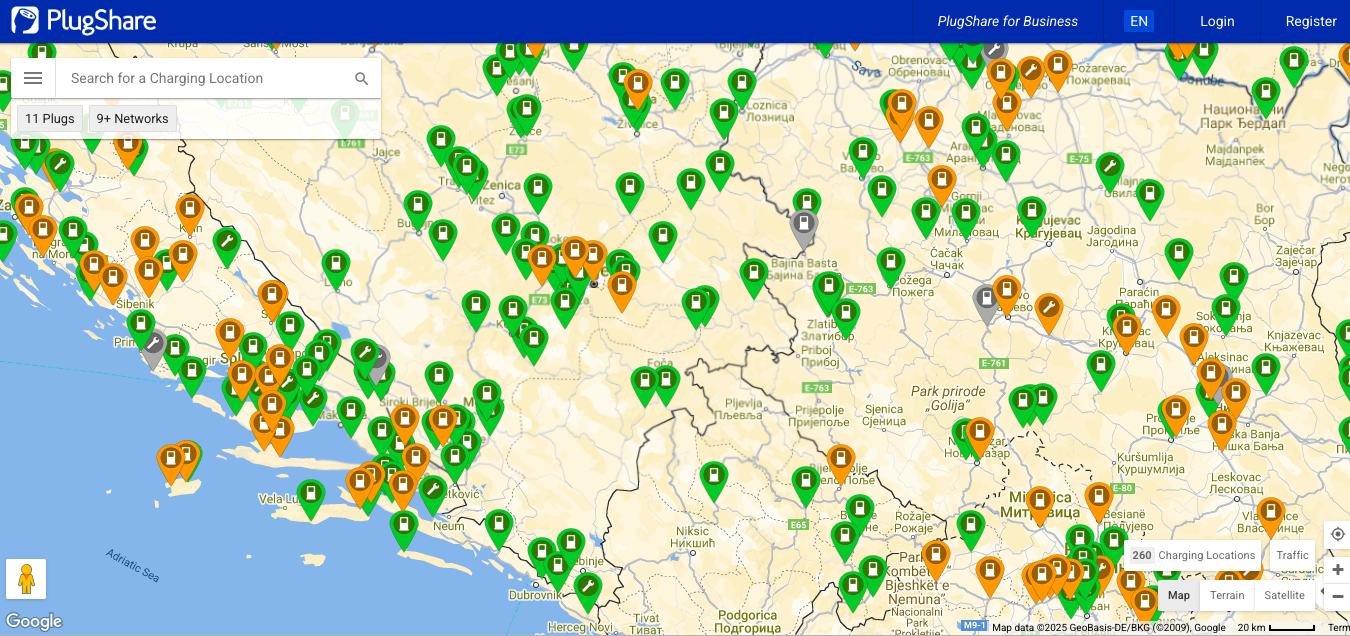The height and width of the screenshot is (636, 1350).
Task: Select orange marker at Knin
Action: 189,213
